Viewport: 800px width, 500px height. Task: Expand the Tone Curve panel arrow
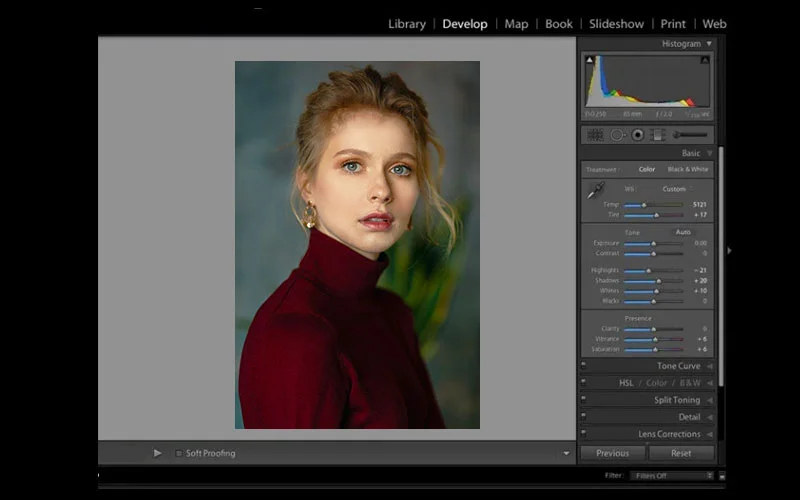click(709, 366)
